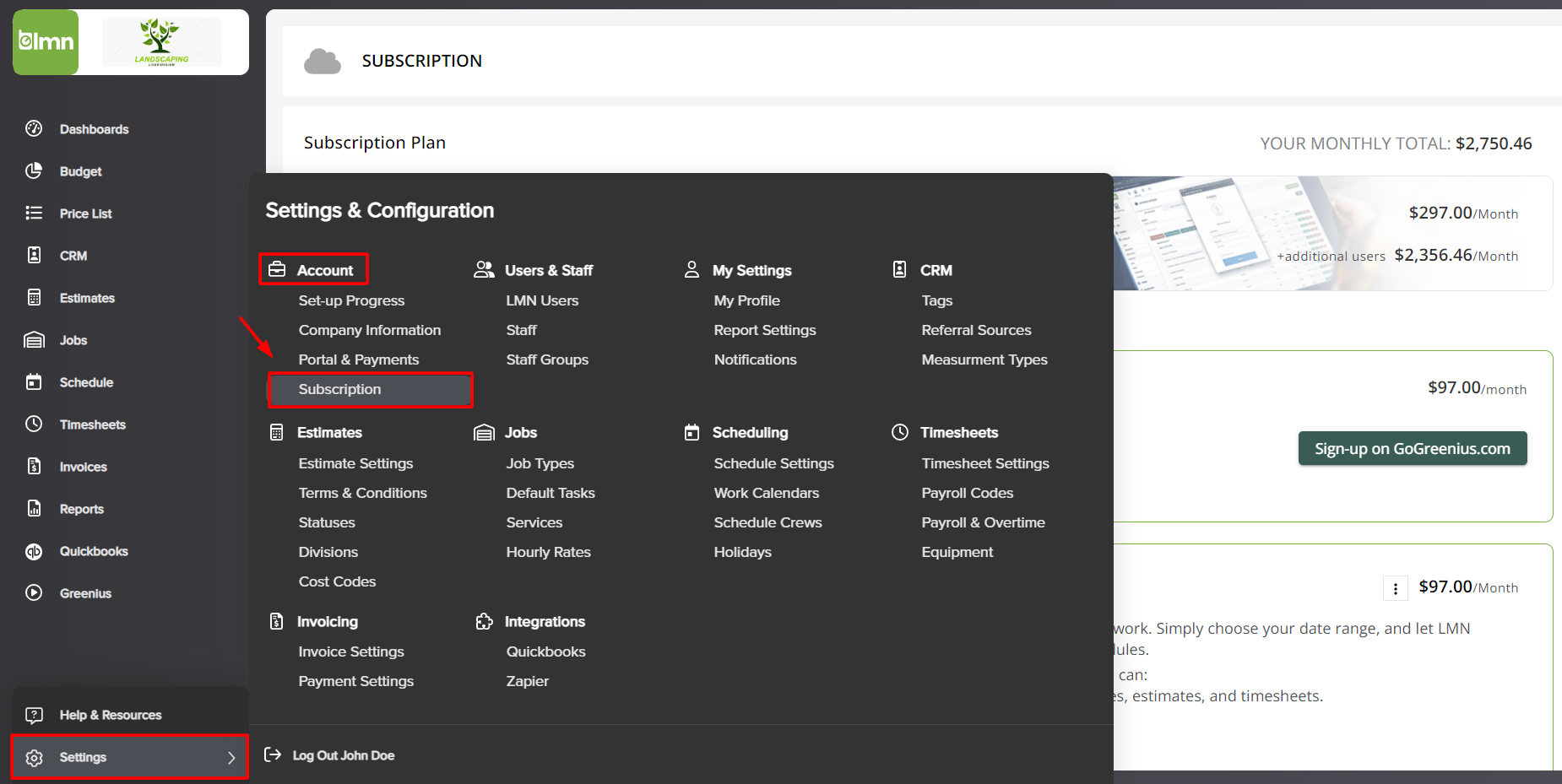
Task: Open Company Information settings
Action: pyautogui.click(x=370, y=330)
